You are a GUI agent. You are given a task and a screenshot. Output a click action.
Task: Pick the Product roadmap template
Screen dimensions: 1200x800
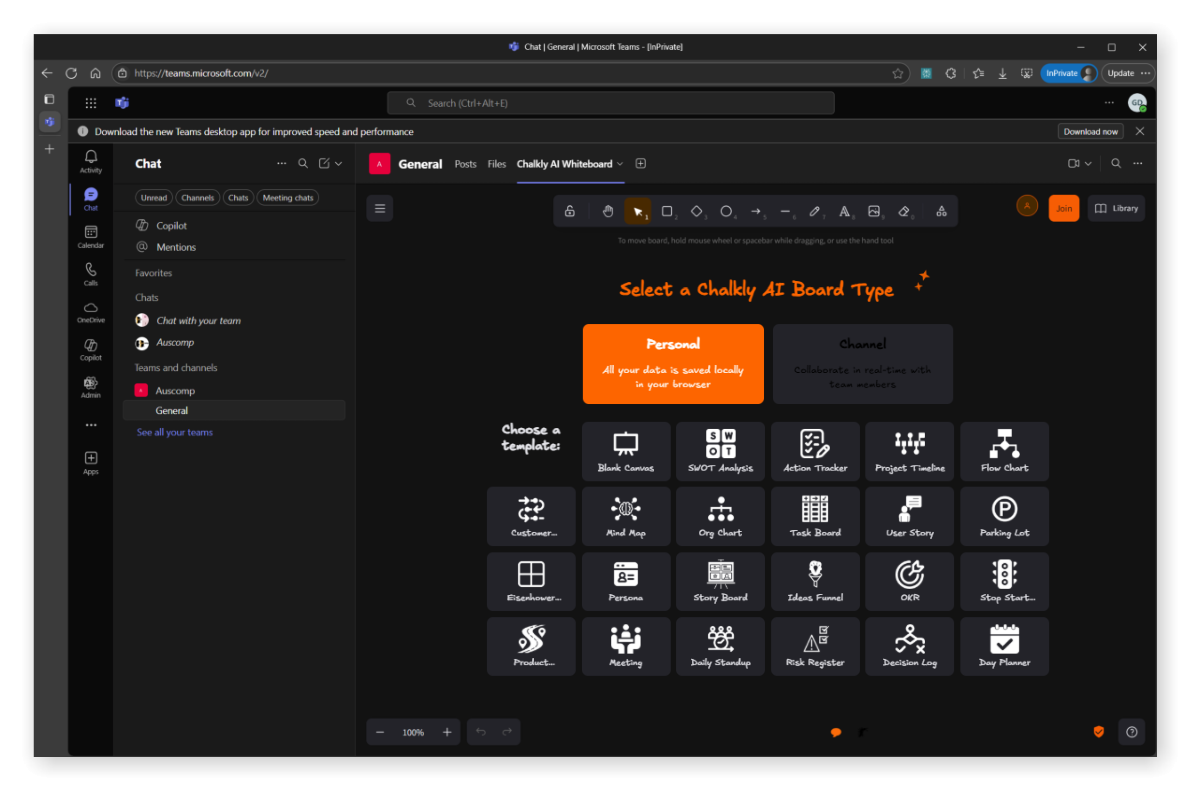(x=531, y=647)
